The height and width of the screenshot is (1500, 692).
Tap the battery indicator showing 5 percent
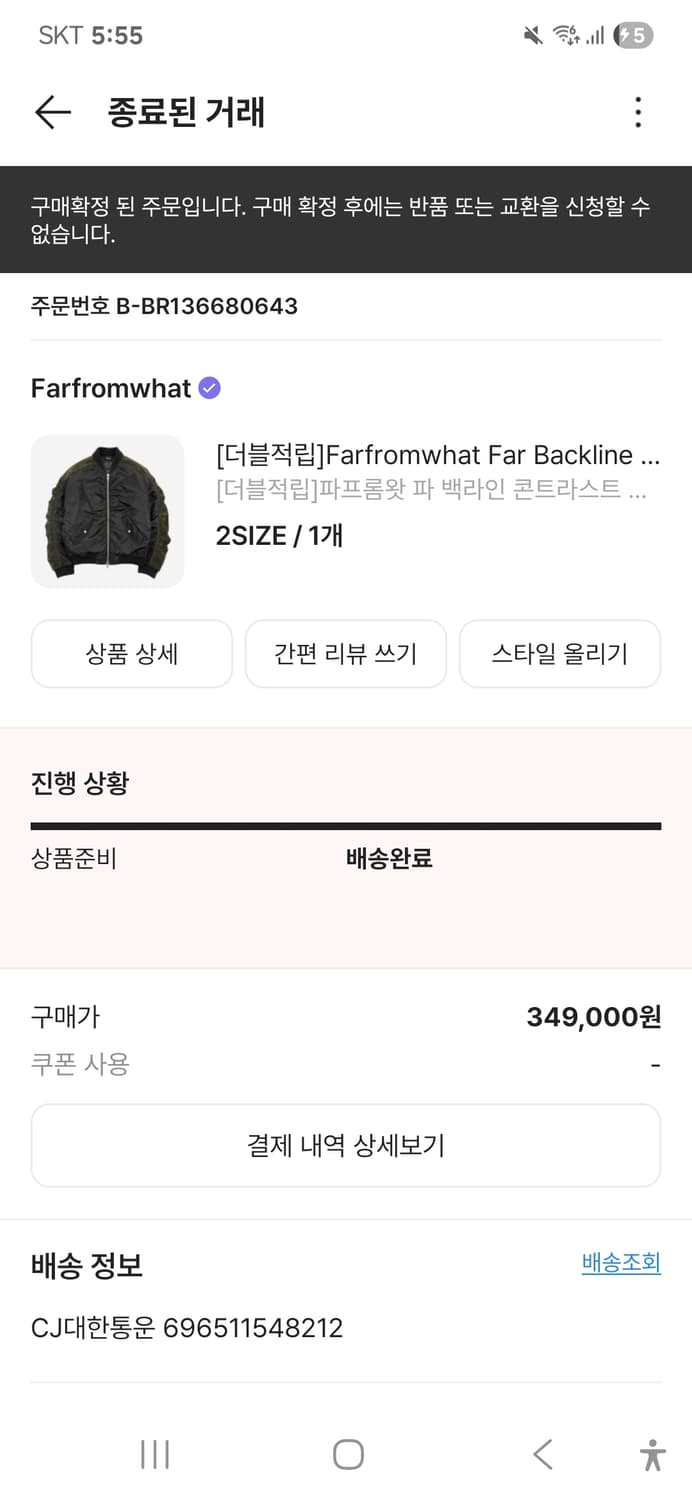[631, 34]
